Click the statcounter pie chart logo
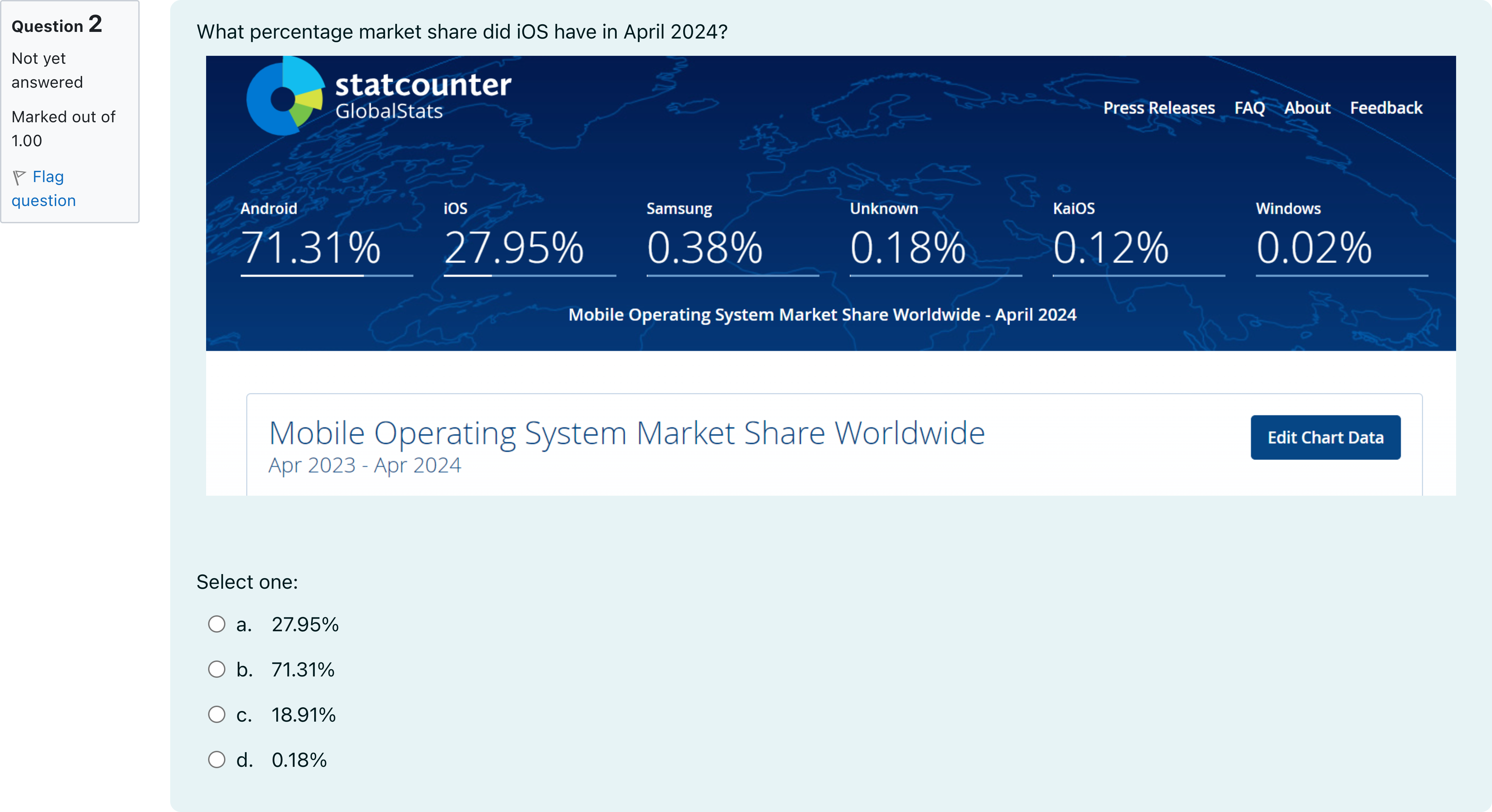 [x=285, y=96]
